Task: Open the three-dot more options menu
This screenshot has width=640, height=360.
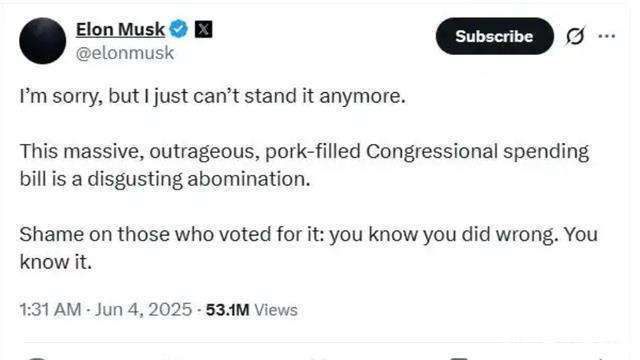Action: (x=607, y=36)
